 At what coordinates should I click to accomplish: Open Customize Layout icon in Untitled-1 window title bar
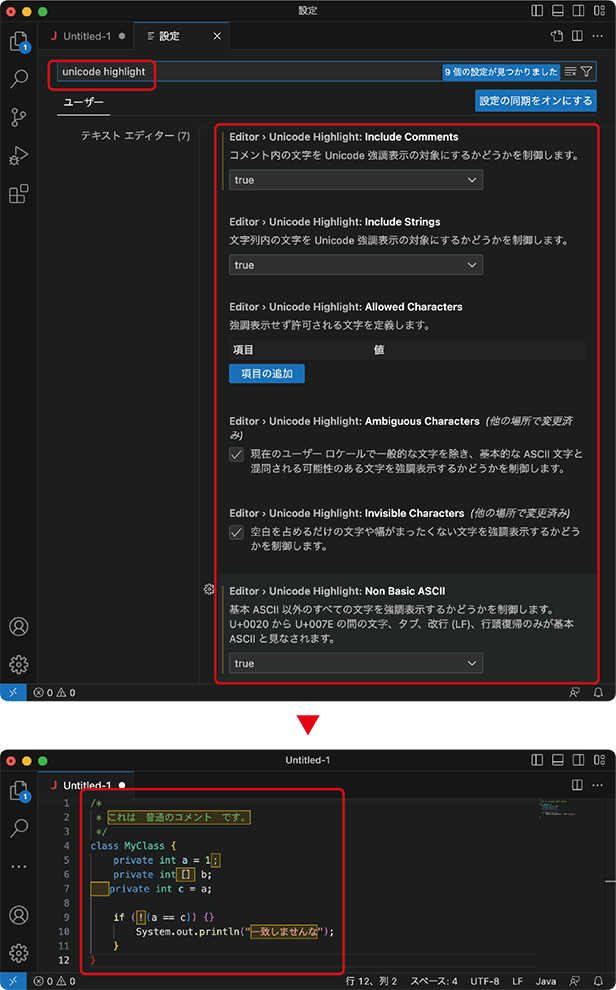pos(598,760)
